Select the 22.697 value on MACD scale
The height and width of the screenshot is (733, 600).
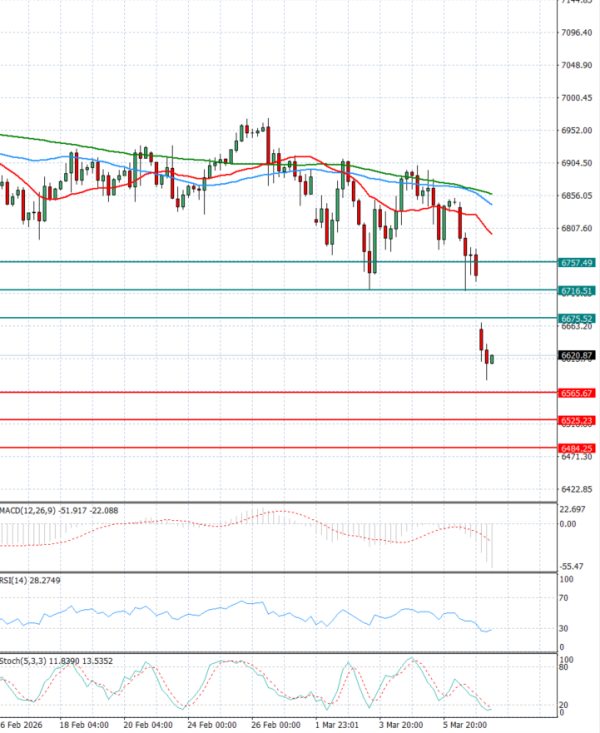(574, 510)
